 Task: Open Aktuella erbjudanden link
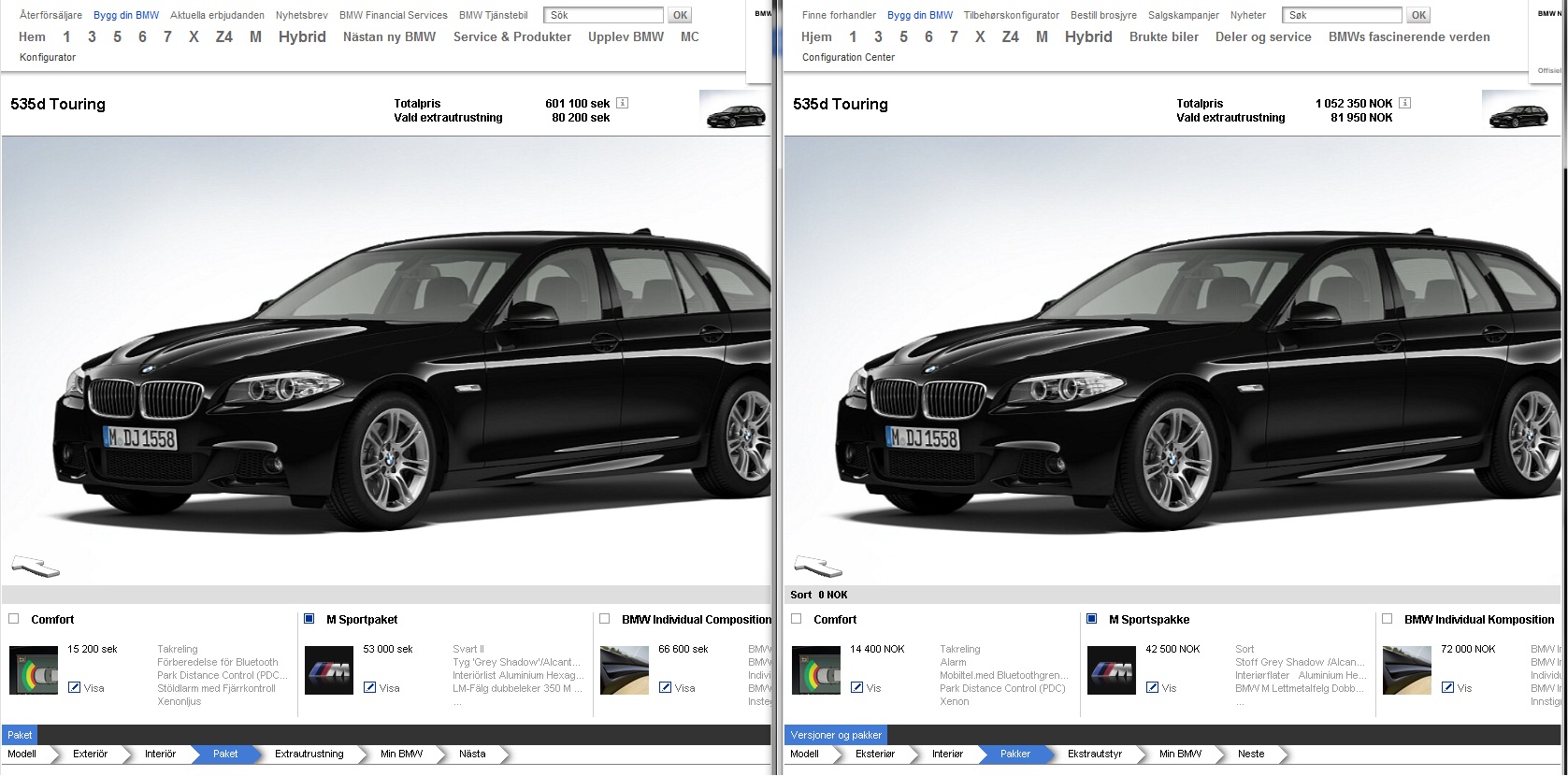point(217,15)
